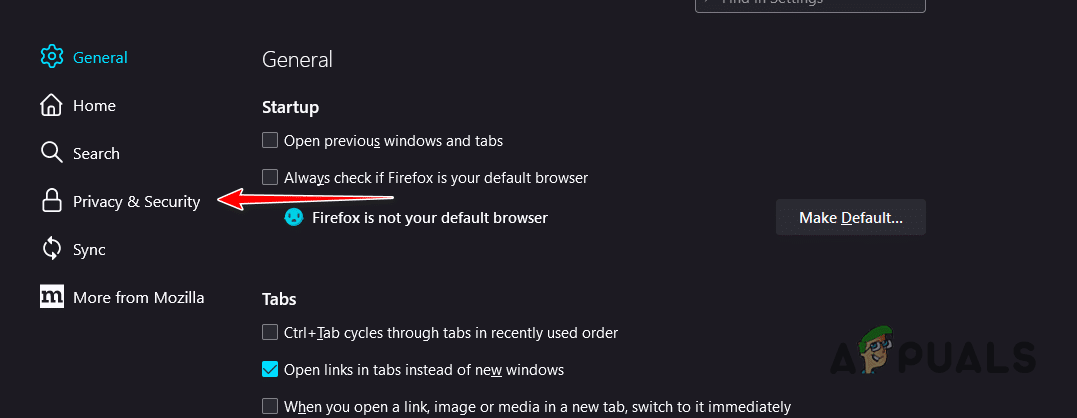Open the More from Mozilla text label
The width and height of the screenshot is (1077, 418).
[x=138, y=297]
